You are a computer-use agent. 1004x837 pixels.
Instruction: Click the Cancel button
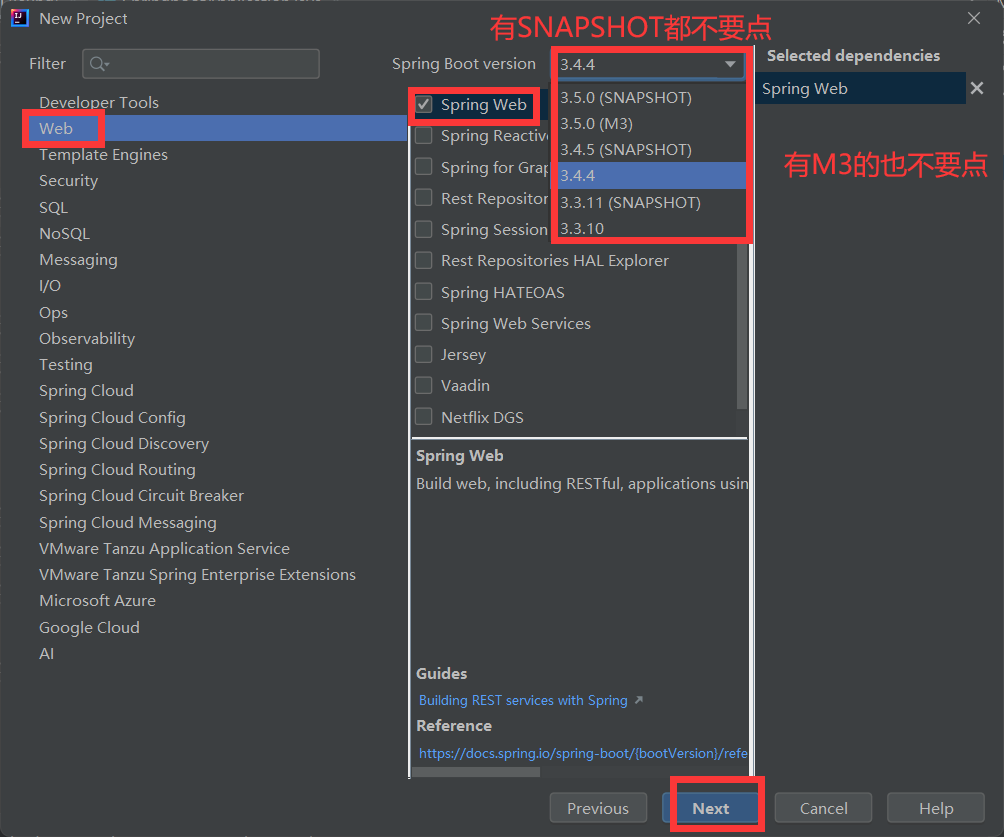coord(823,808)
